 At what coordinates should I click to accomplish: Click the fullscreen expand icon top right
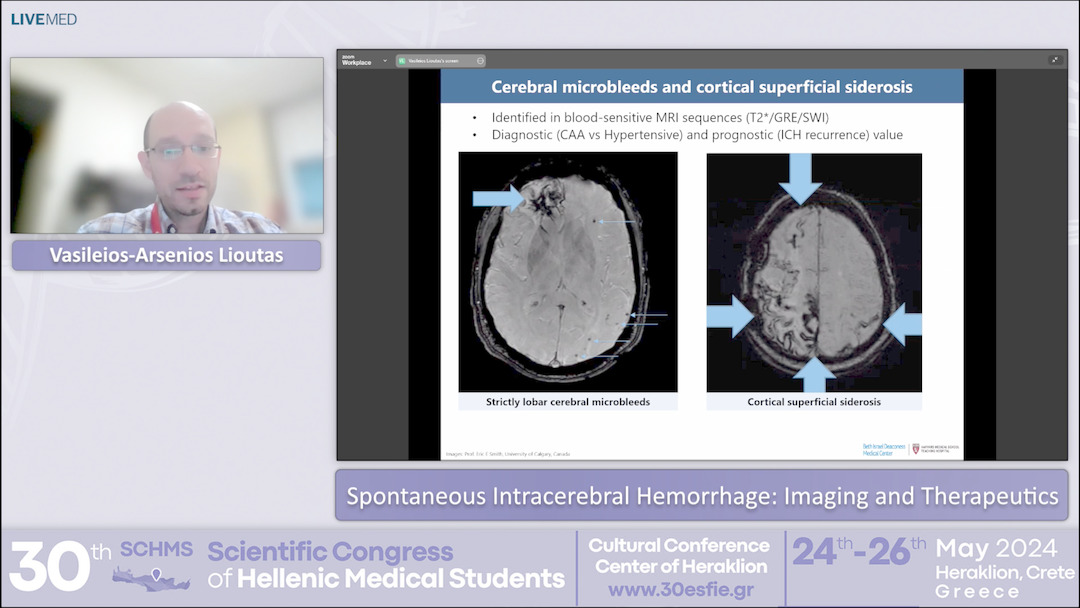click(x=1054, y=60)
